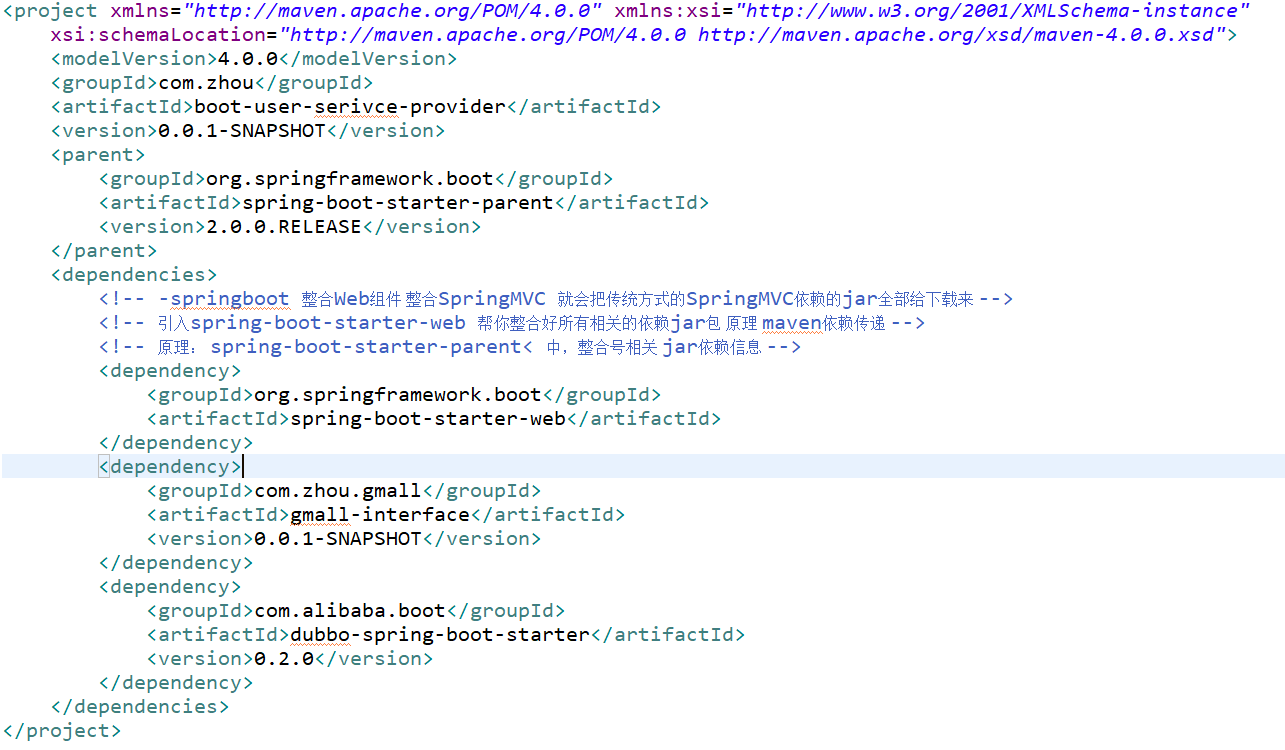The width and height of the screenshot is (1285, 750).
Task: Select the com.alibaba.boot groupId
Action: [x=350, y=611]
